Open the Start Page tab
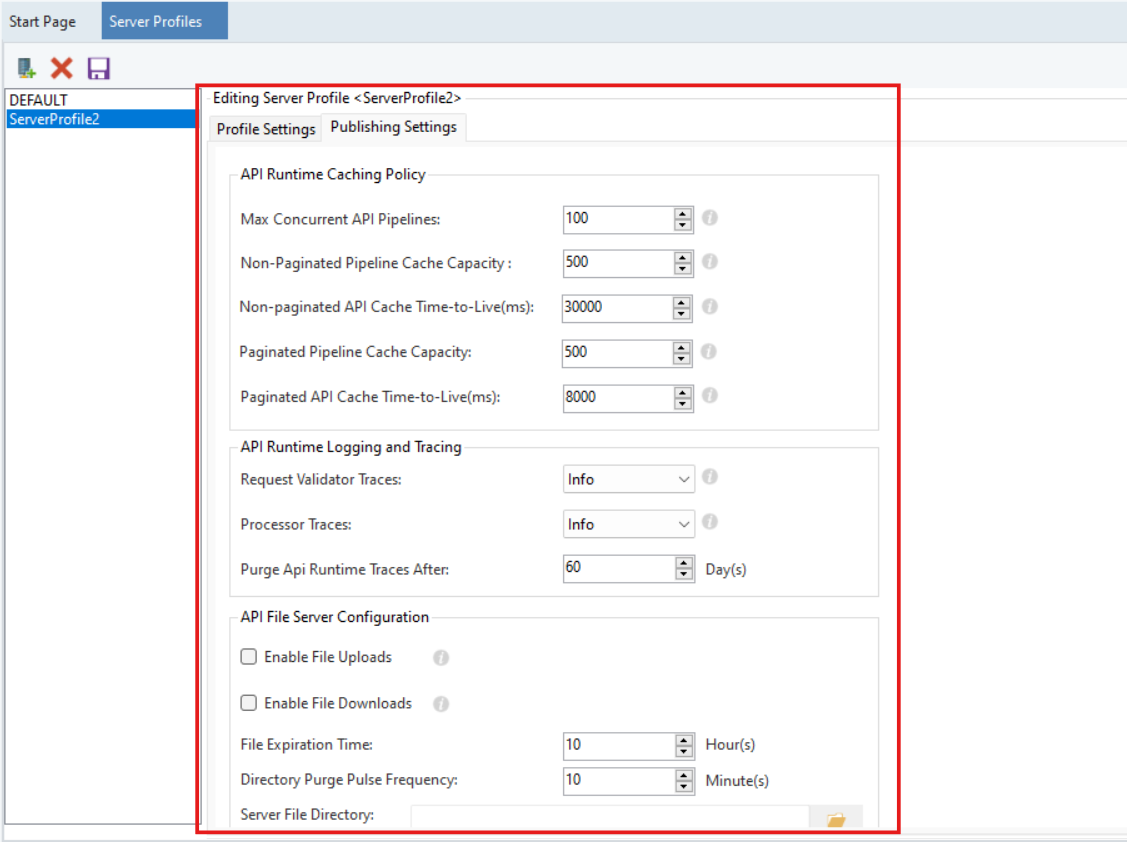Screen dimensions: 1127x842 [x=43, y=21]
